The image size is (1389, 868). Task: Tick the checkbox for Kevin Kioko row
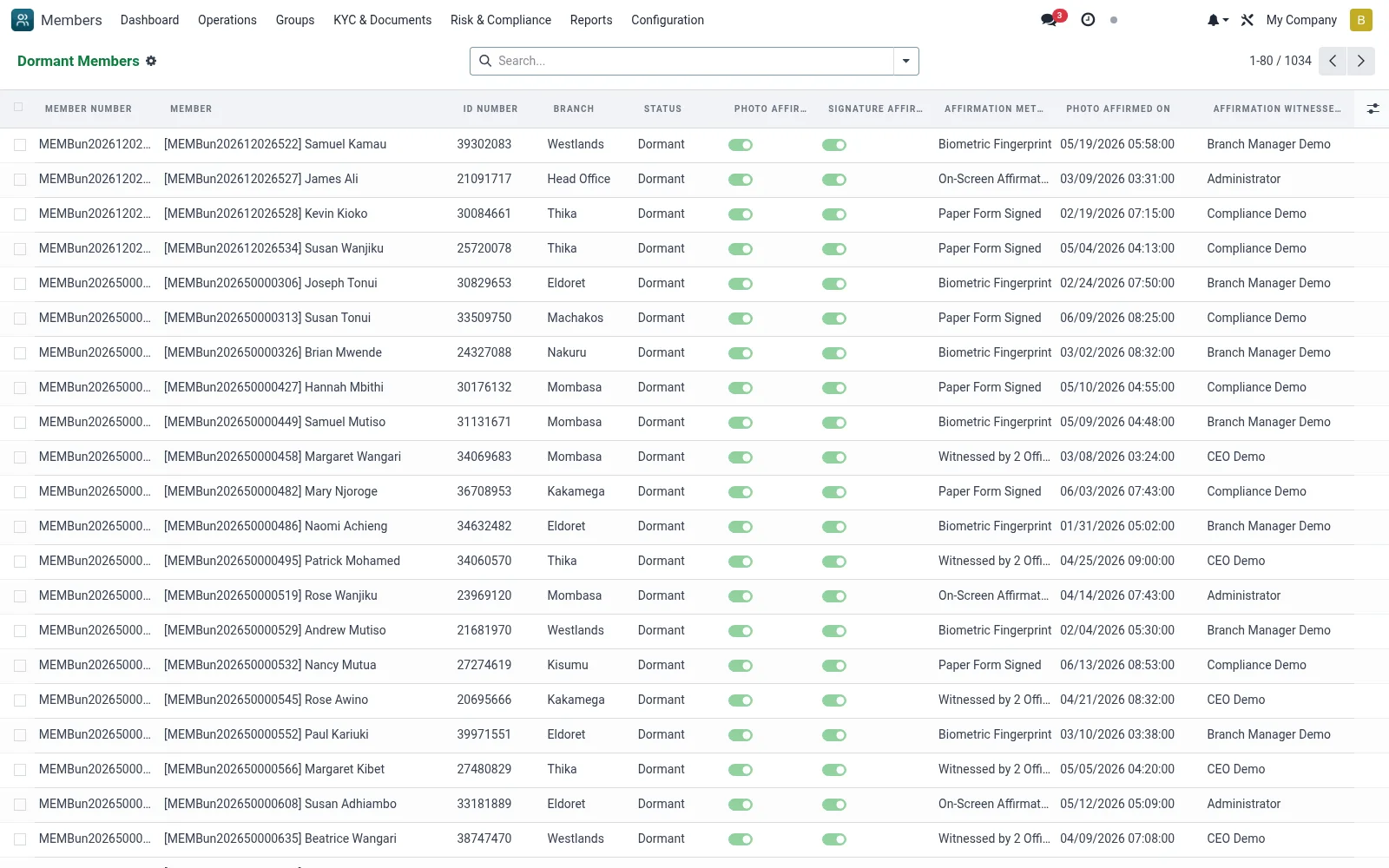coord(20,214)
